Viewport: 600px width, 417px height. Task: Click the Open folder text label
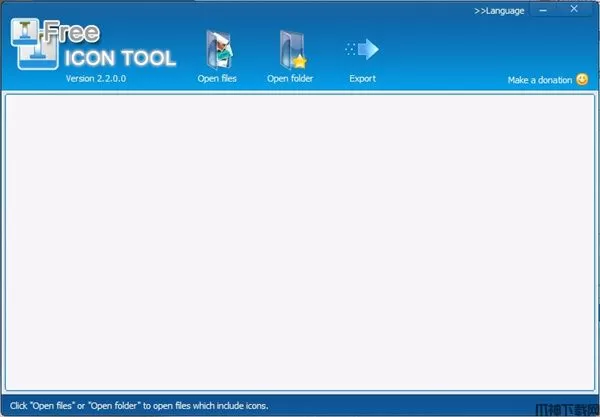290,78
